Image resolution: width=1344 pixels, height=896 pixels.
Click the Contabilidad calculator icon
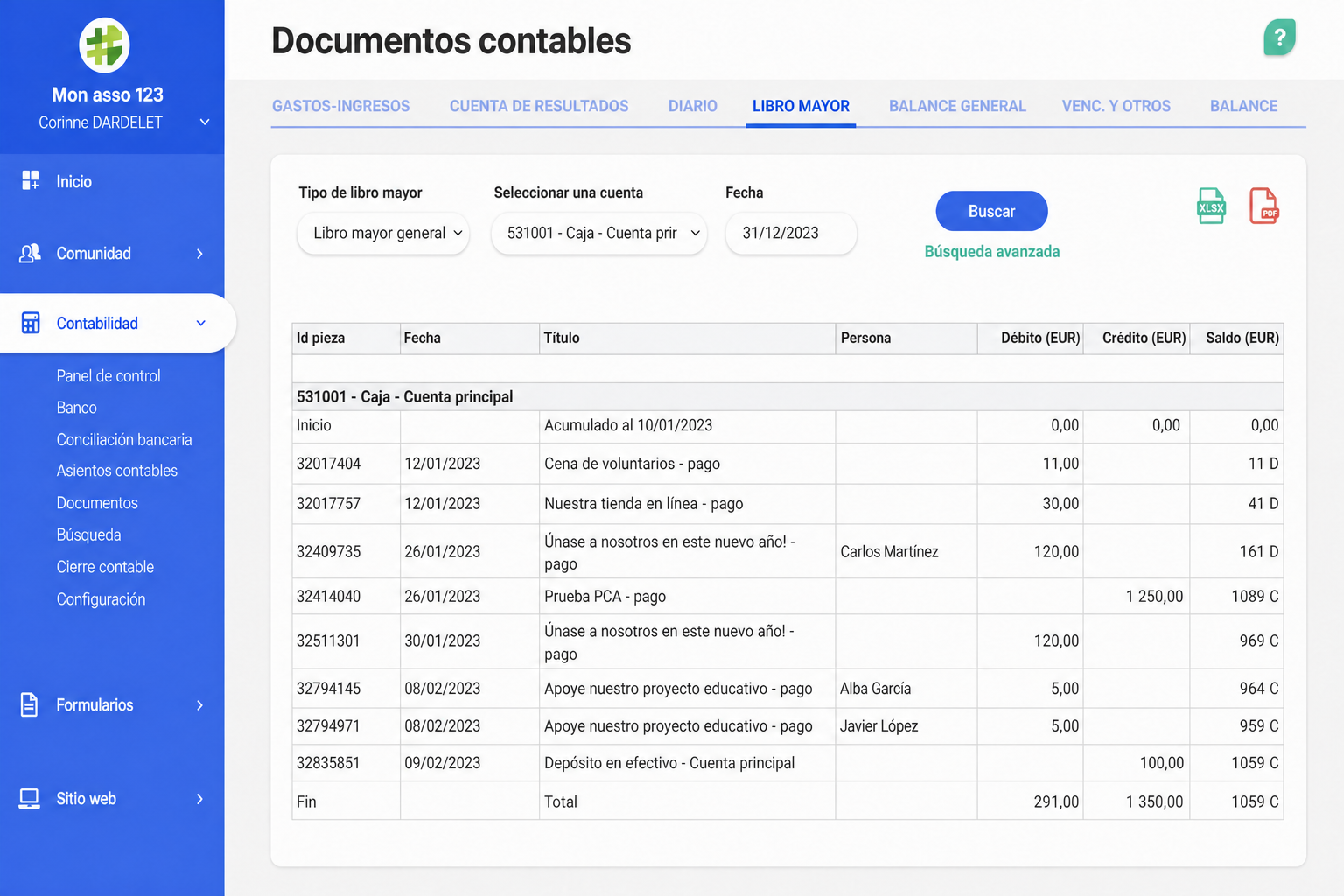[31, 323]
